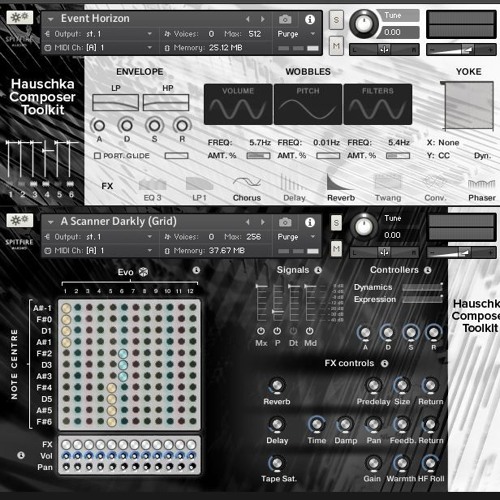Click the Tape Sat. knob
Image resolution: width=500 pixels, height=500 pixels.
(x=277, y=463)
